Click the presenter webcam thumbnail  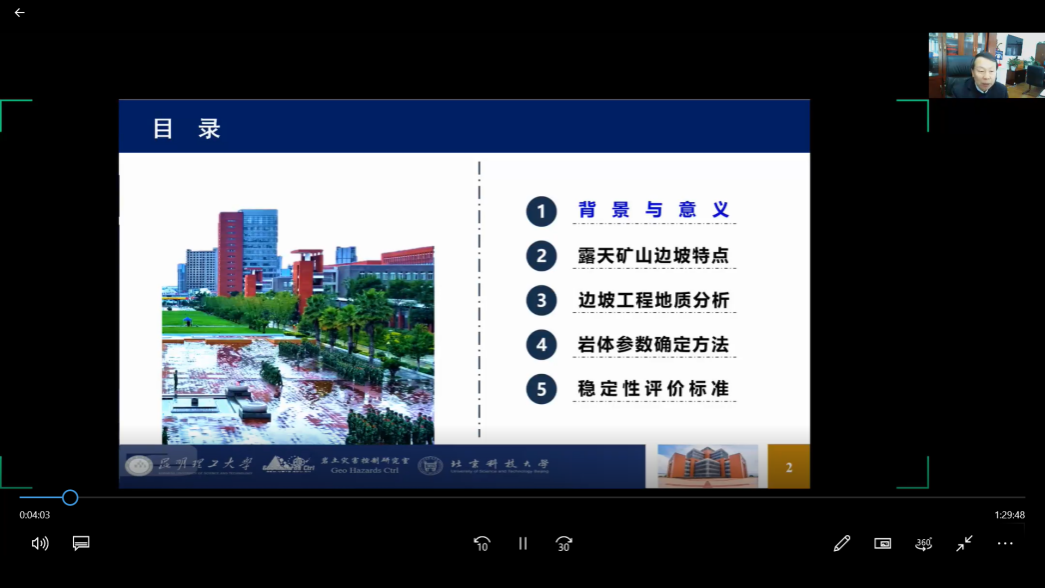click(x=985, y=65)
